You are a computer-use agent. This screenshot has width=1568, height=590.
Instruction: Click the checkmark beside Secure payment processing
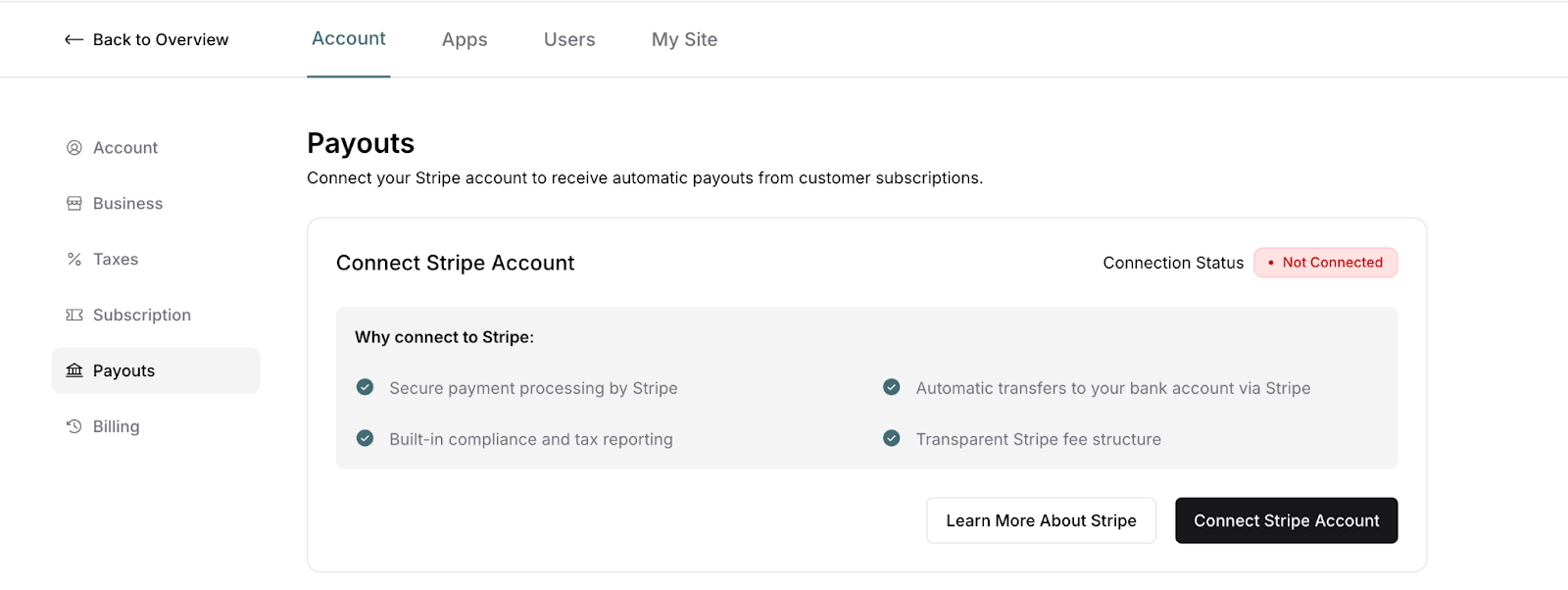[365, 387]
